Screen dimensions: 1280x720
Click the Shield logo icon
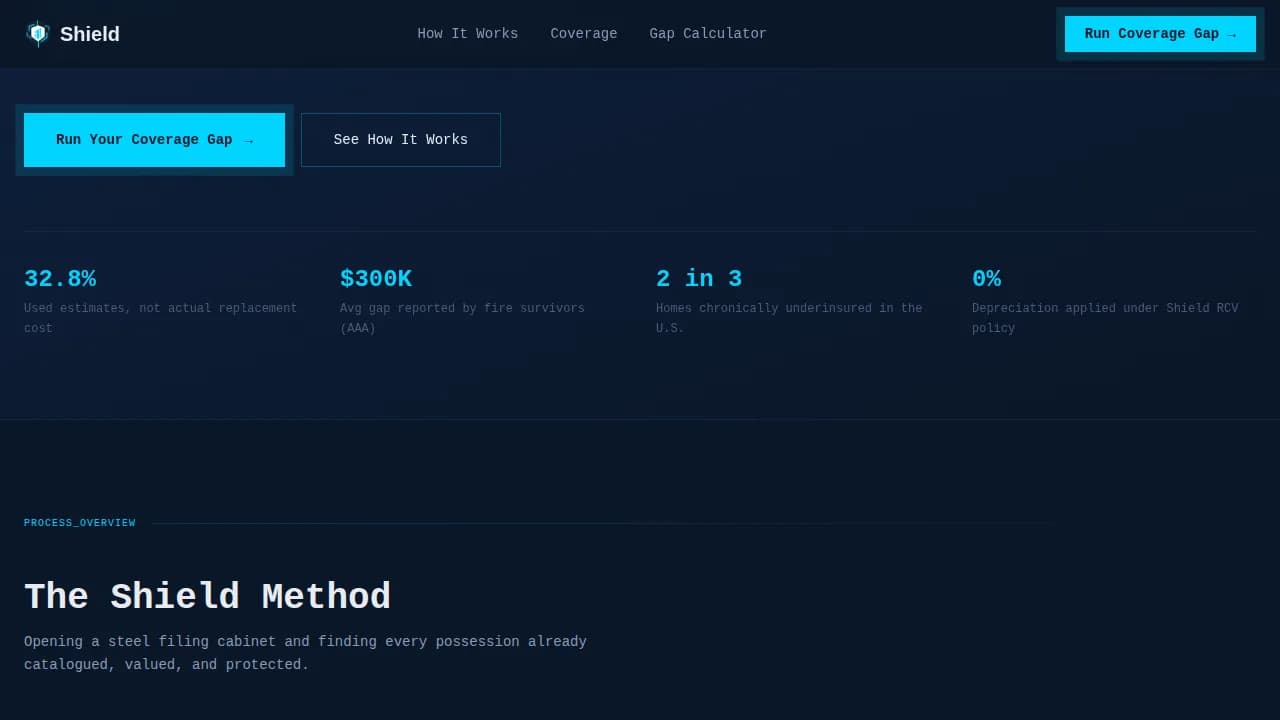coord(37,34)
